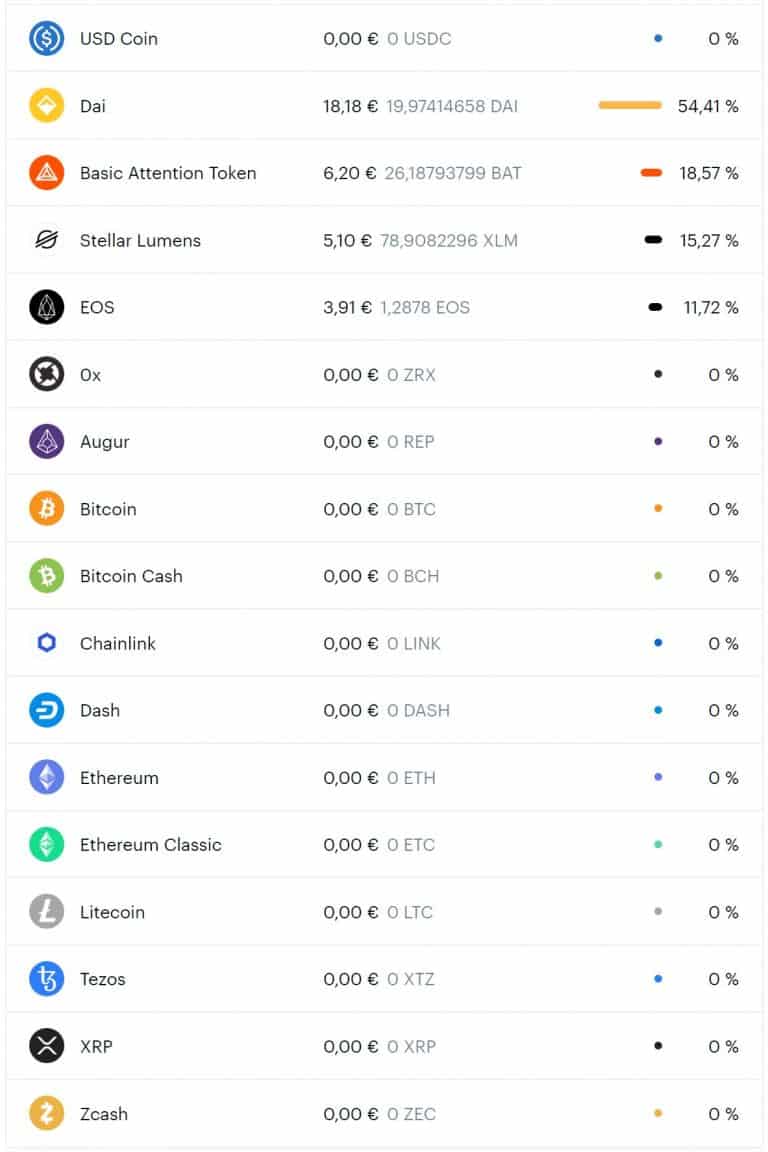
Task: Select the Ethereum Classic green icon
Action: [x=46, y=844]
